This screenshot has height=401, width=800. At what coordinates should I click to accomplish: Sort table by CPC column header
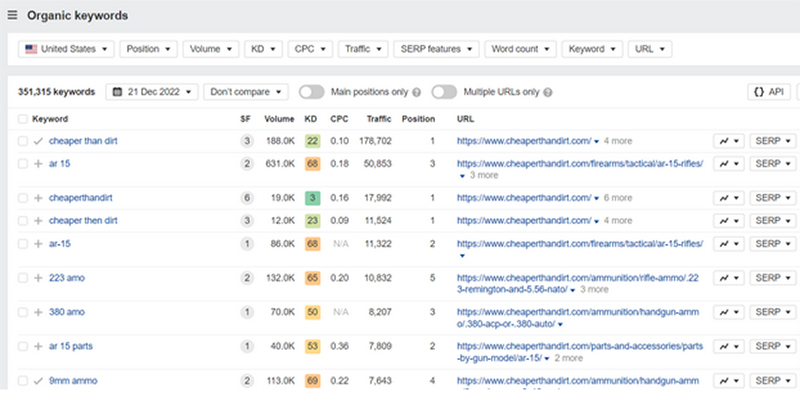(x=339, y=119)
